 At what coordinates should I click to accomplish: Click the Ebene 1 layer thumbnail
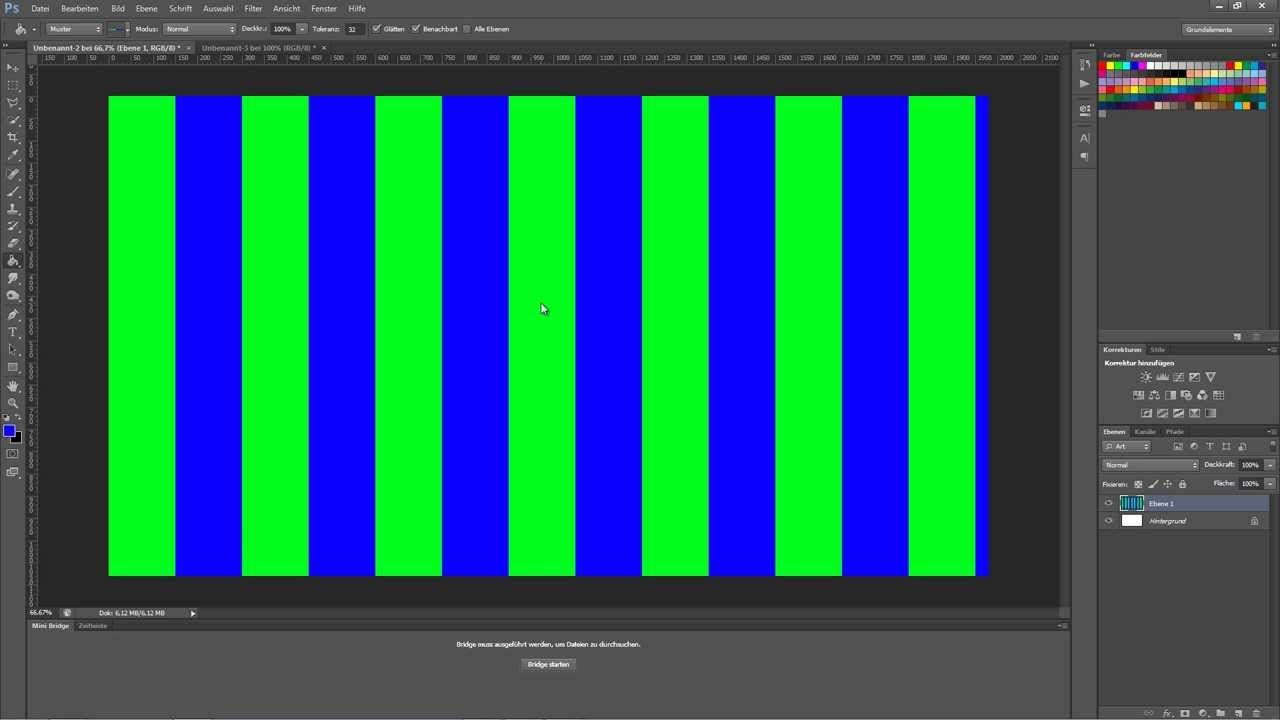1132,503
